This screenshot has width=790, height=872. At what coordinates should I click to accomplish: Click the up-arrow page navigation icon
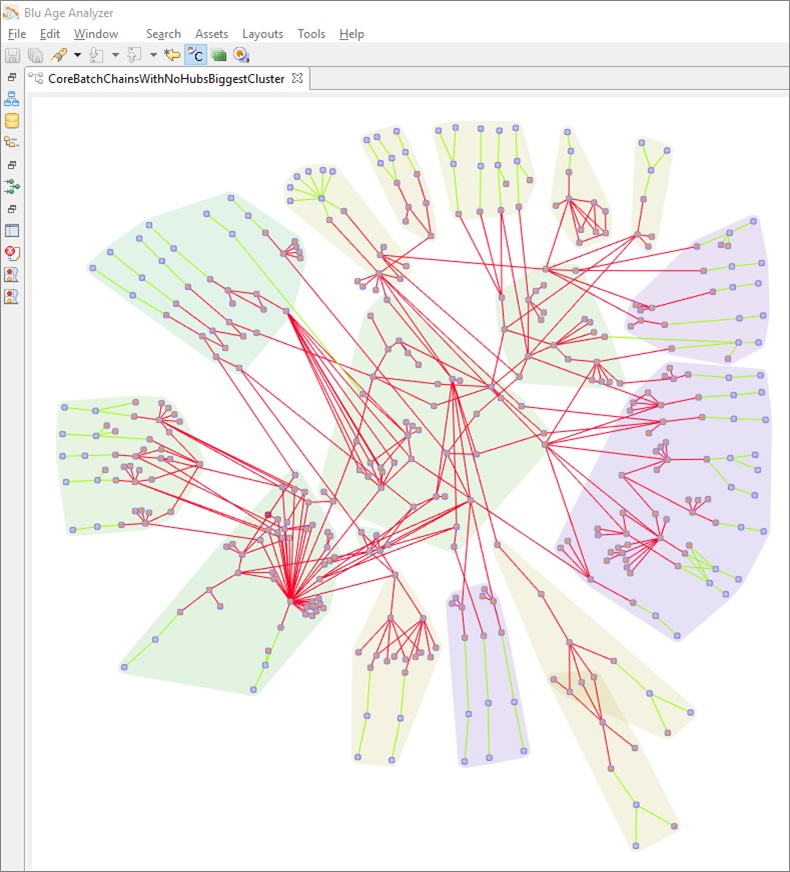[x=135, y=55]
